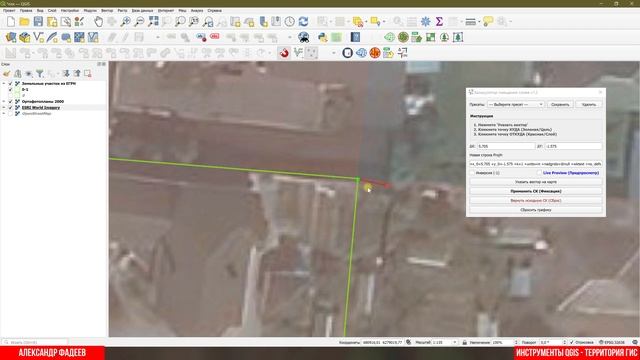Click the layer styling brush icon in Layers panel

tap(7, 73)
